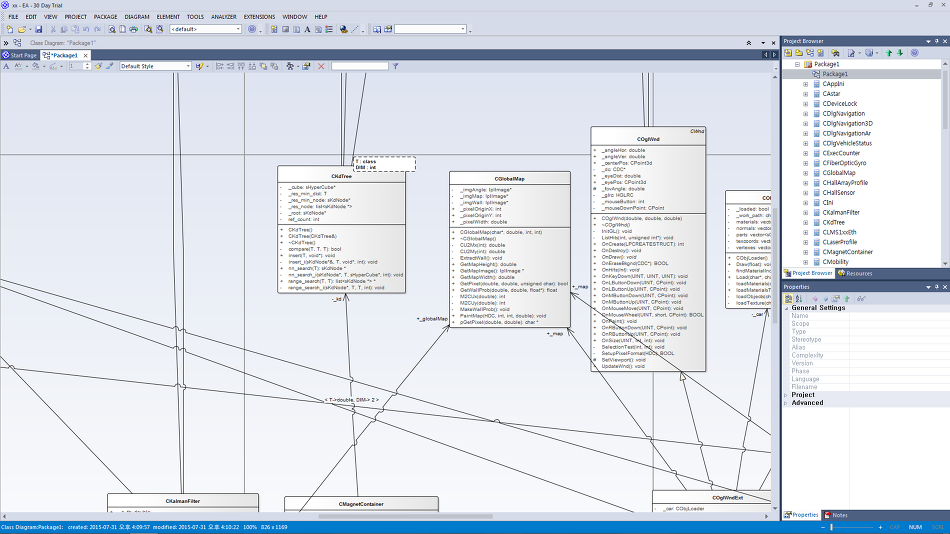Open the Default Style dropdown

188,66
